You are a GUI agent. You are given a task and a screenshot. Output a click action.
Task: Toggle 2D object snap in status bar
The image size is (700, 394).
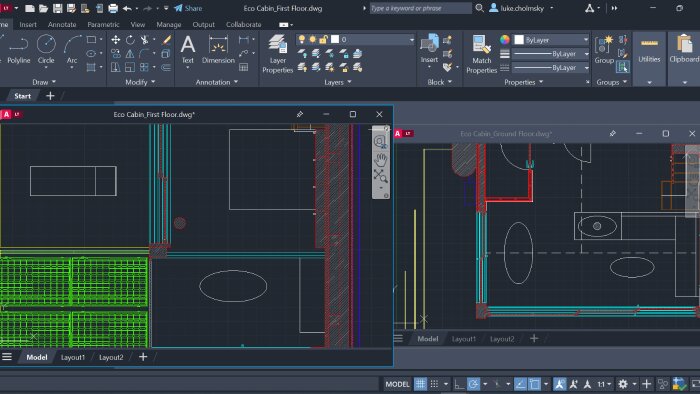click(534, 384)
